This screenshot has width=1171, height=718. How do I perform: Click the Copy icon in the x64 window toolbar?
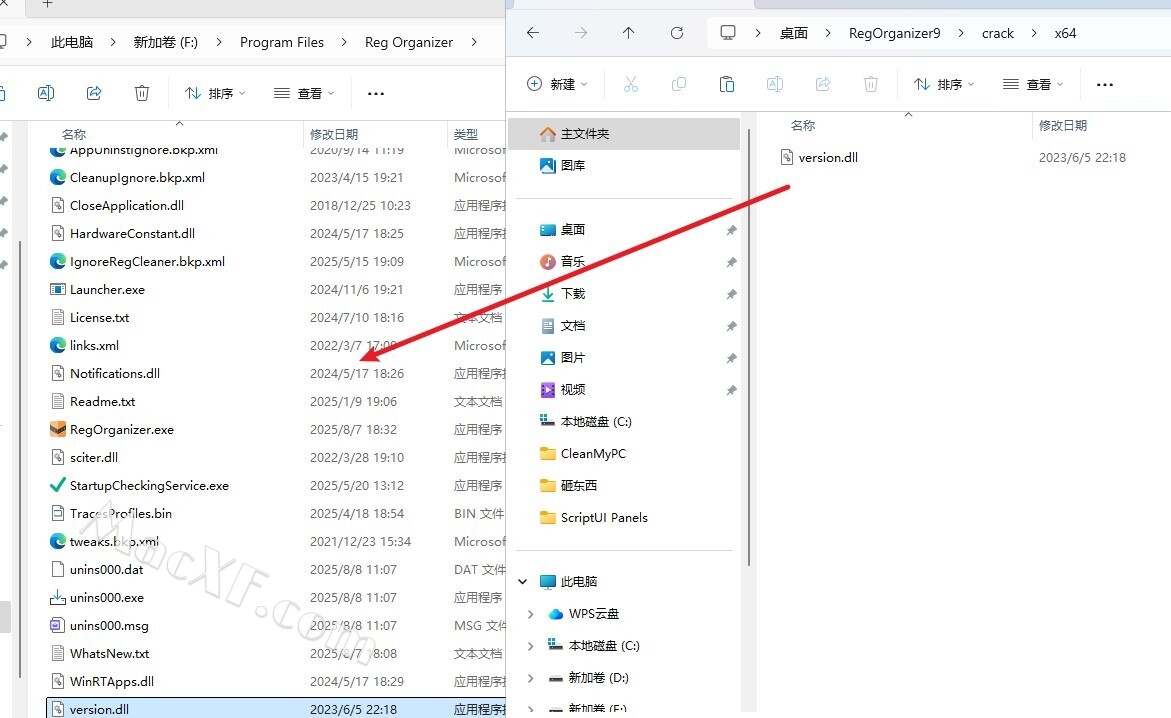tap(679, 84)
